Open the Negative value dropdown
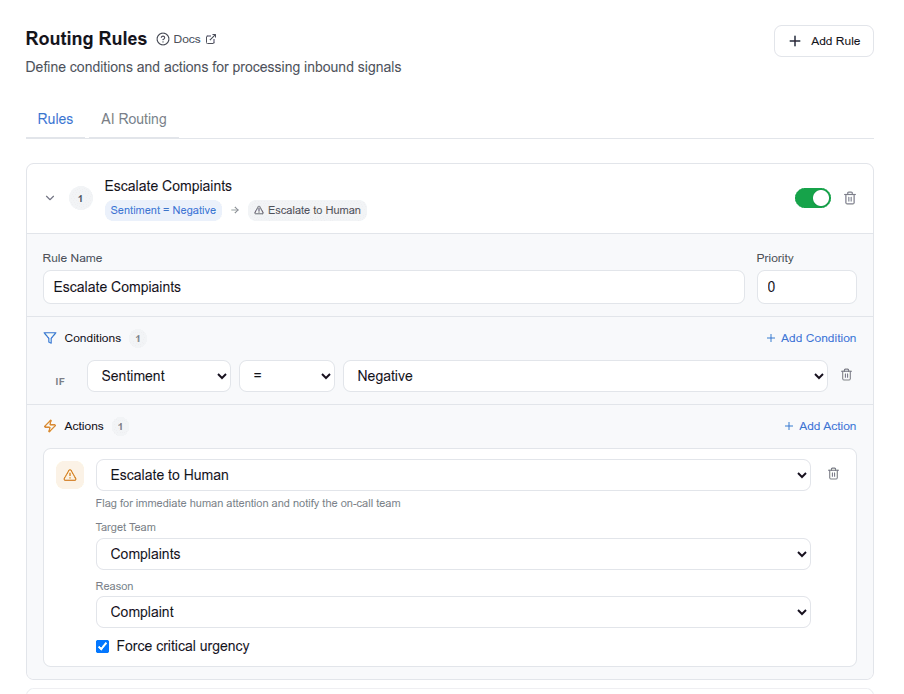This screenshot has width=904, height=694. 584,376
